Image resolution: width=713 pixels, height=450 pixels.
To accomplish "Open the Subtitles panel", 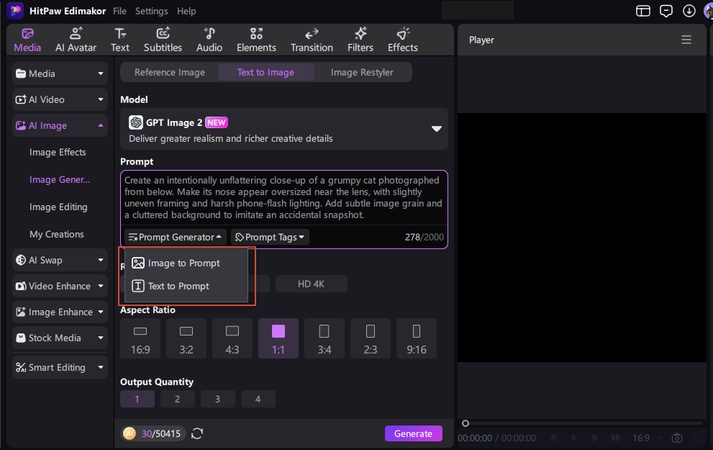I will pyautogui.click(x=163, y=40).
